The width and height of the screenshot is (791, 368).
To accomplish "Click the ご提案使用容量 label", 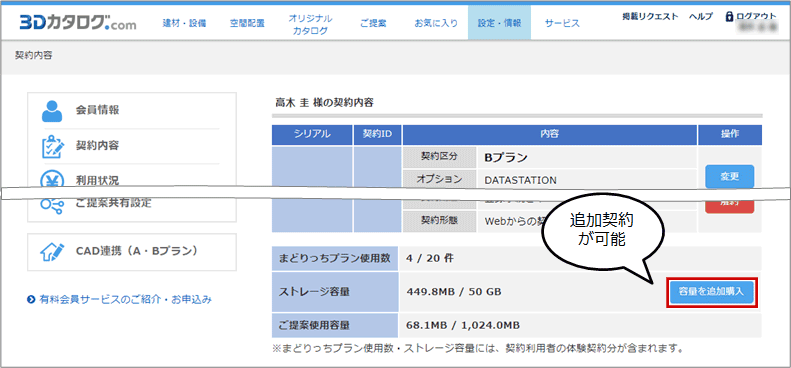I will coord(335,326).
